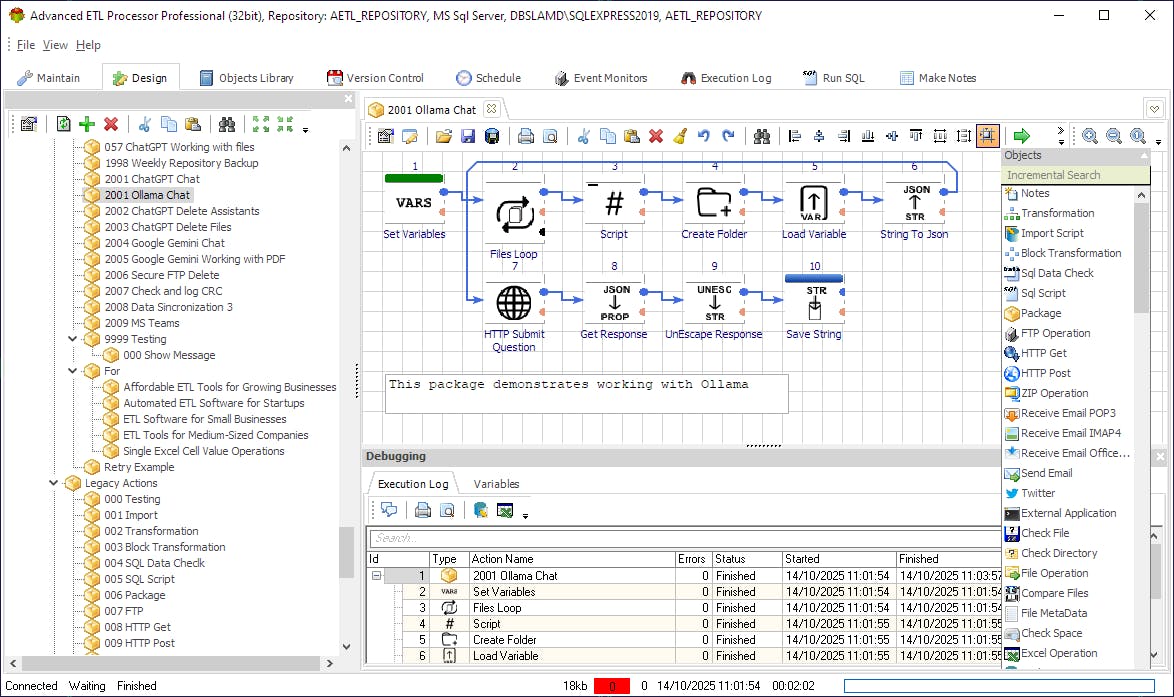Screen dimensions: 1174x697
Task: Open the tree toolbar overflow dropdown arrow
Action: click(305, 130)
